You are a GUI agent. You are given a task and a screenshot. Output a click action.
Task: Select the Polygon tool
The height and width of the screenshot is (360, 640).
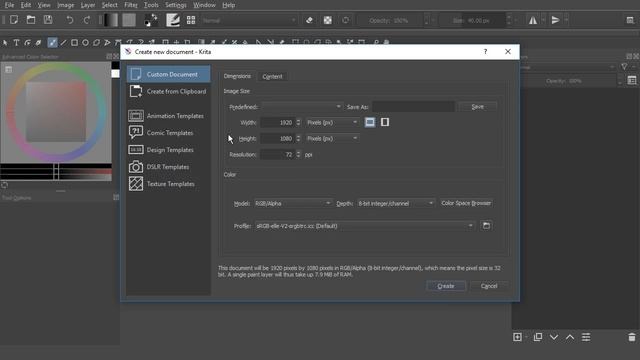[96, 42]
